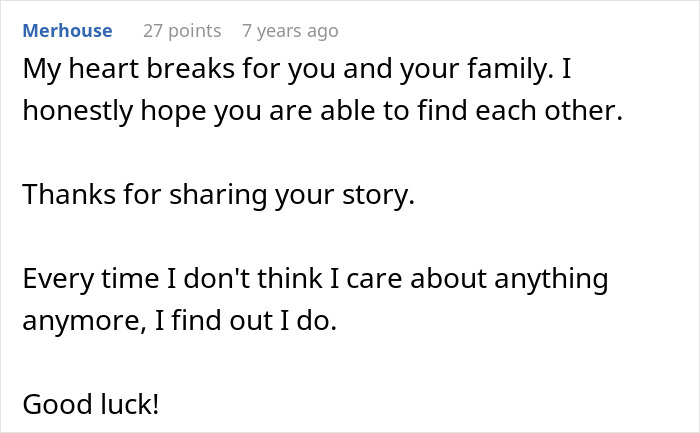
Task: Click the 7 years ago timestamp
Action: [290, 31]
